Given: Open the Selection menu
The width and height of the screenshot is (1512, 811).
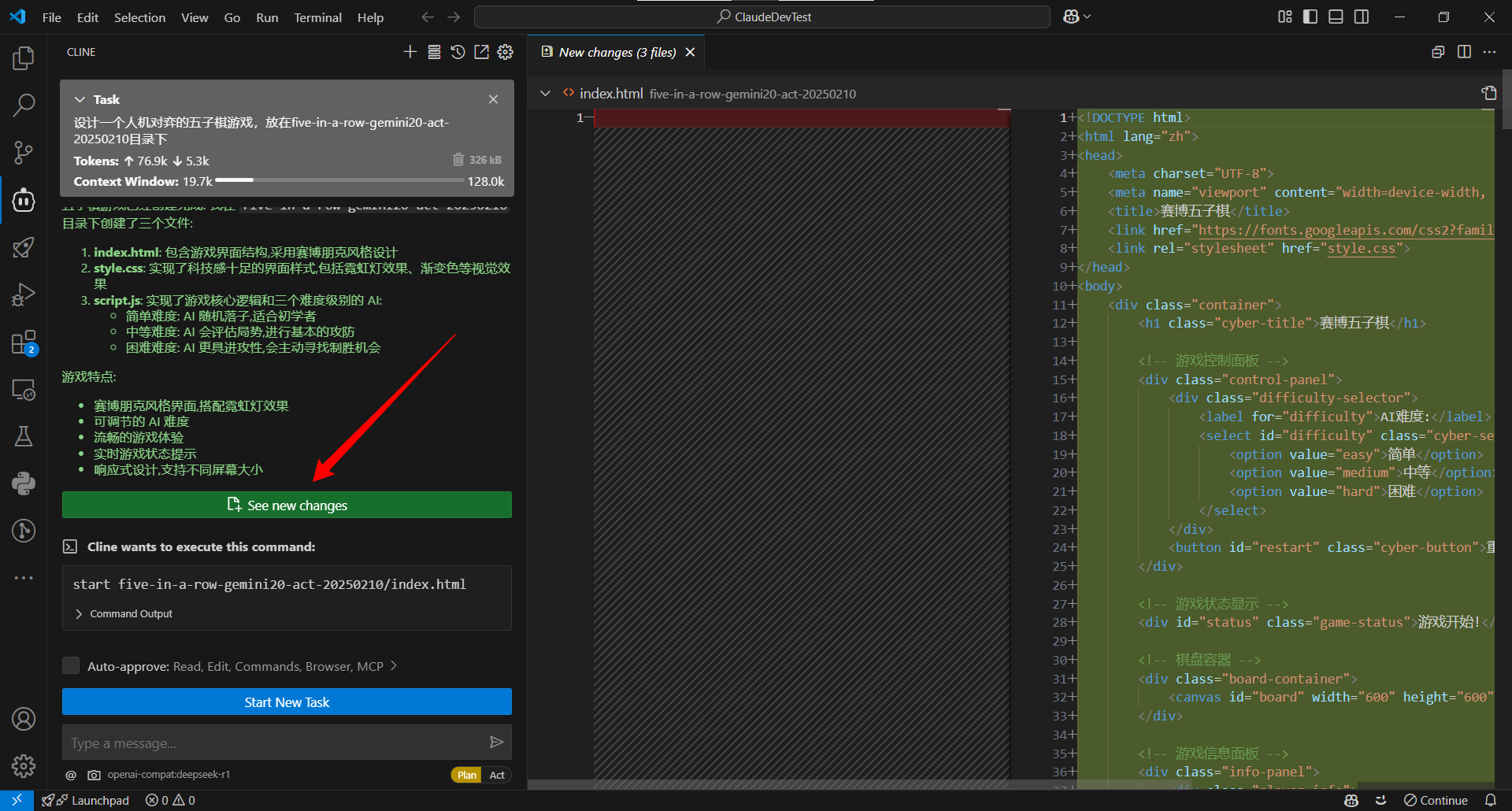Looking at the screenshot, I should click(139, 17).
